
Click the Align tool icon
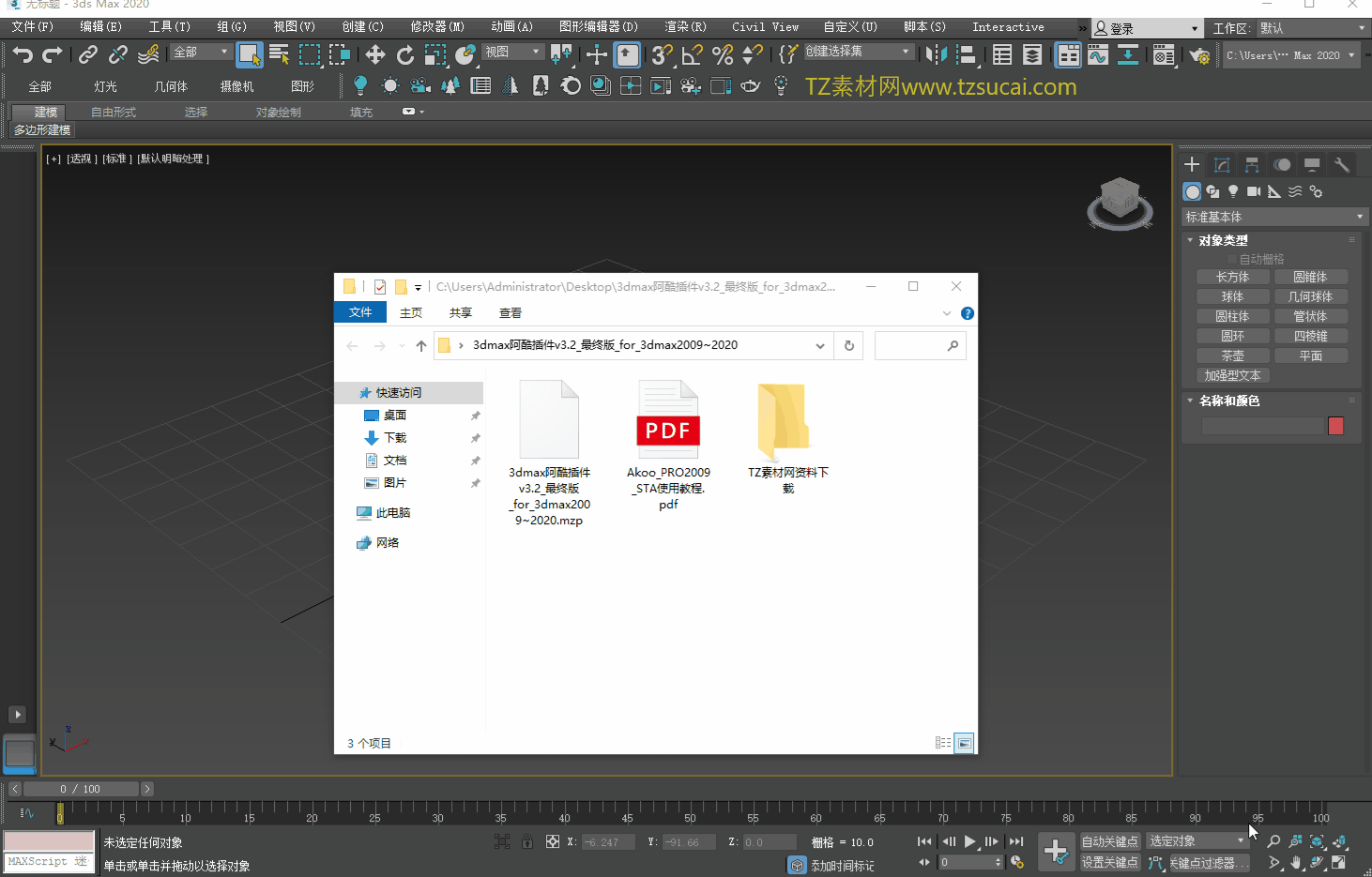click(967, 55)
